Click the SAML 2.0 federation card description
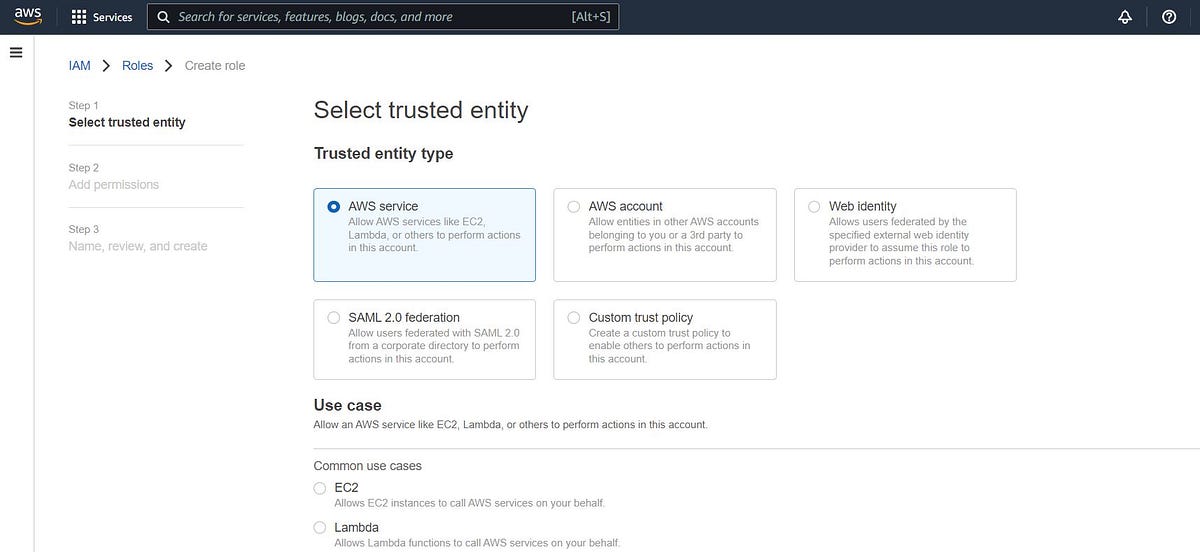This screenshot has width=1200, height=552. click(434, 346)
